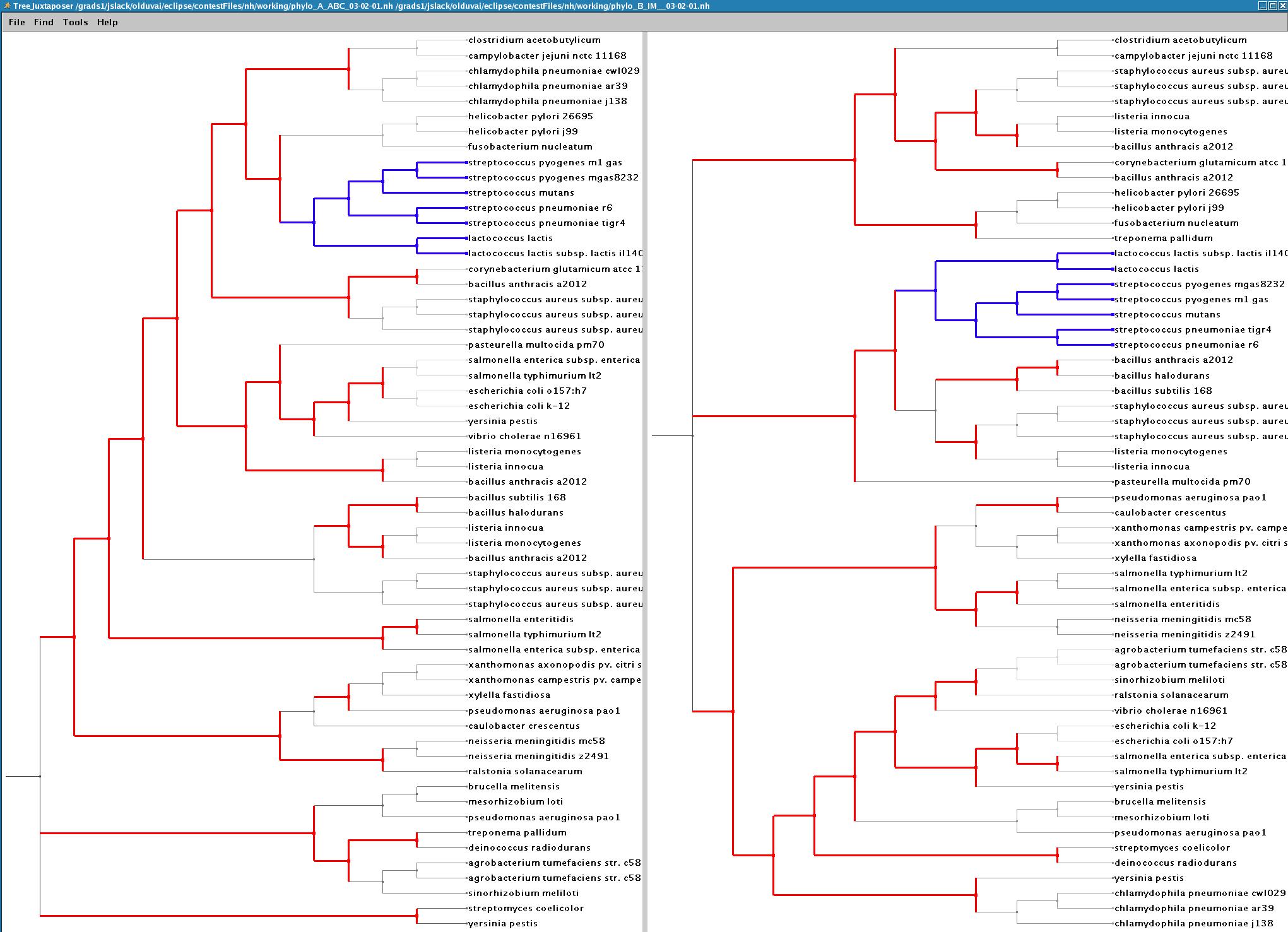The width and height of the screenshot is (1288, 932).
Task: Click fusobacterium nucleatum in right tree
Action: click(1176, 223)
